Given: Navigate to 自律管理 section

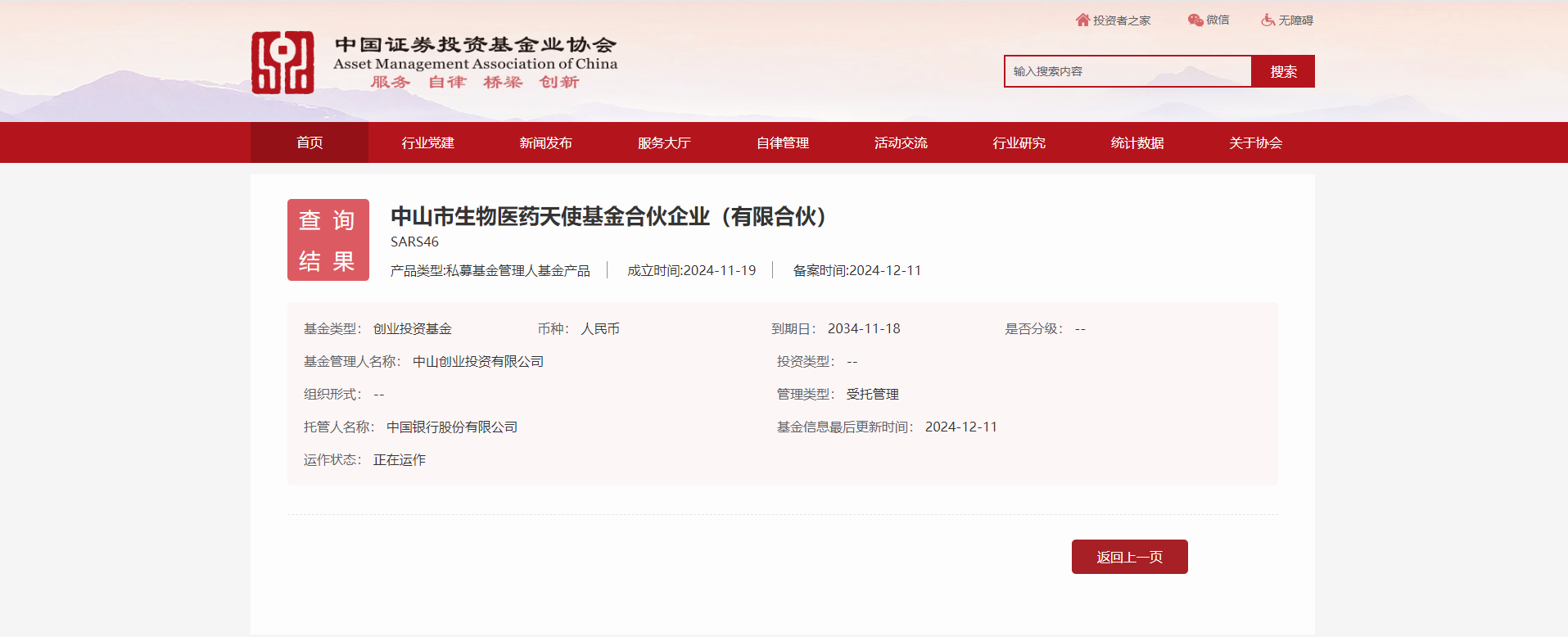Looking at the screenshot, I should click(782, 142).
